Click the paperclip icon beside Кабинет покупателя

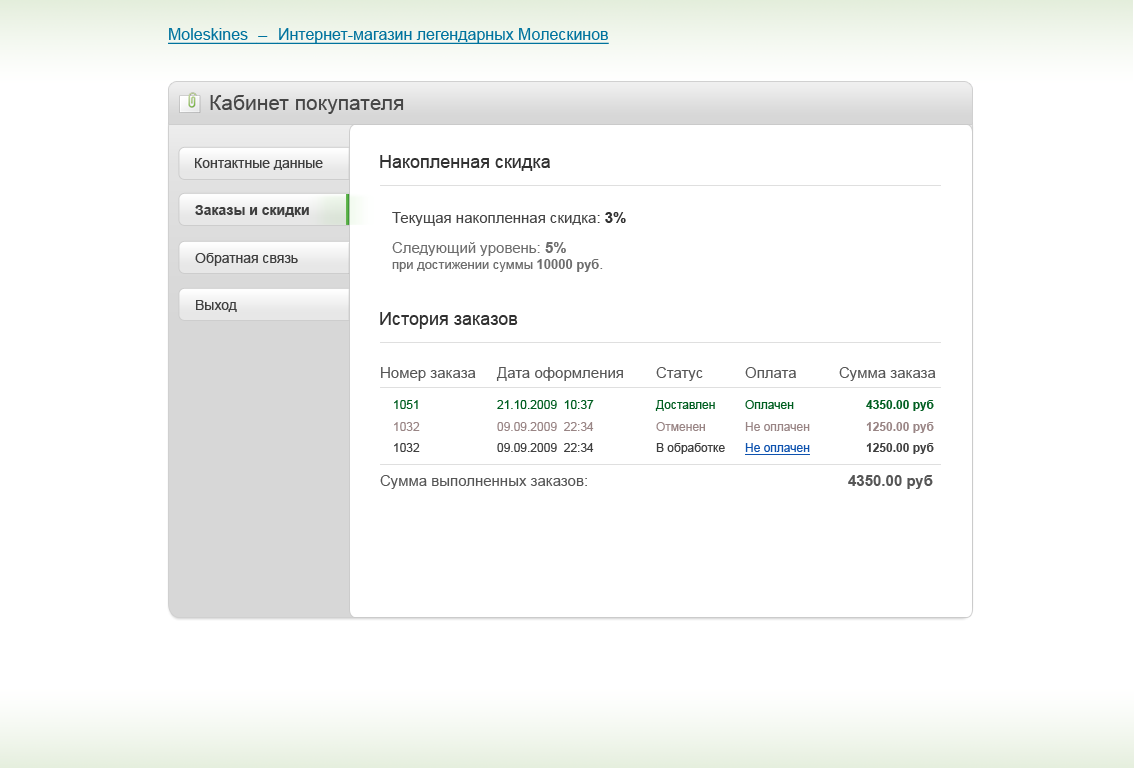click(x=190, y=103)
